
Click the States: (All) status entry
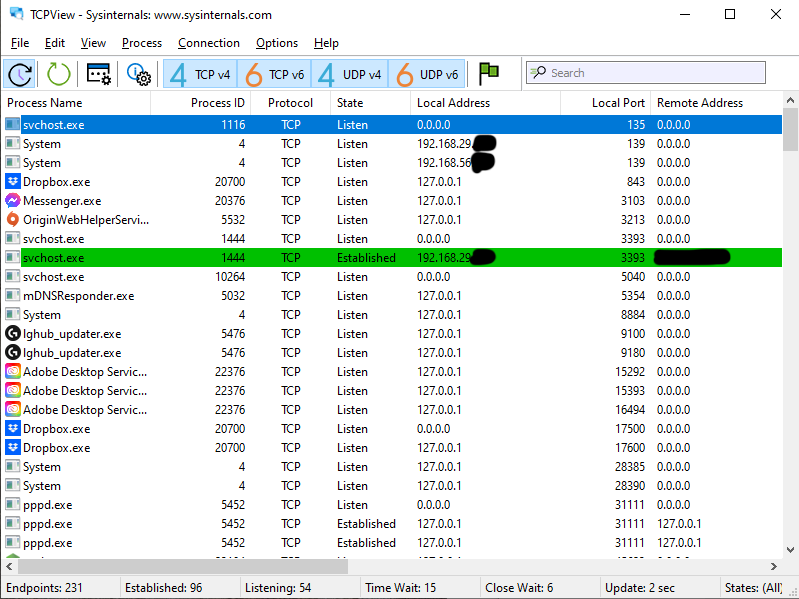pyautogui.click(x=754, y=588)
